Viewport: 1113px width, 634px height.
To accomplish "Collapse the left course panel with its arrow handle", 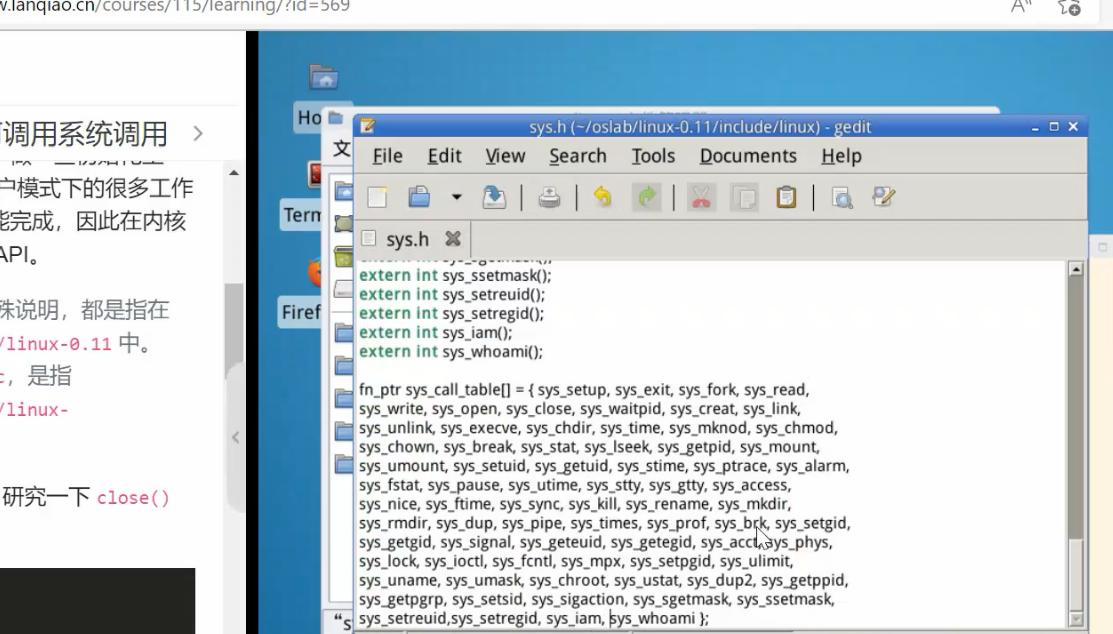I will click(236, 437).
